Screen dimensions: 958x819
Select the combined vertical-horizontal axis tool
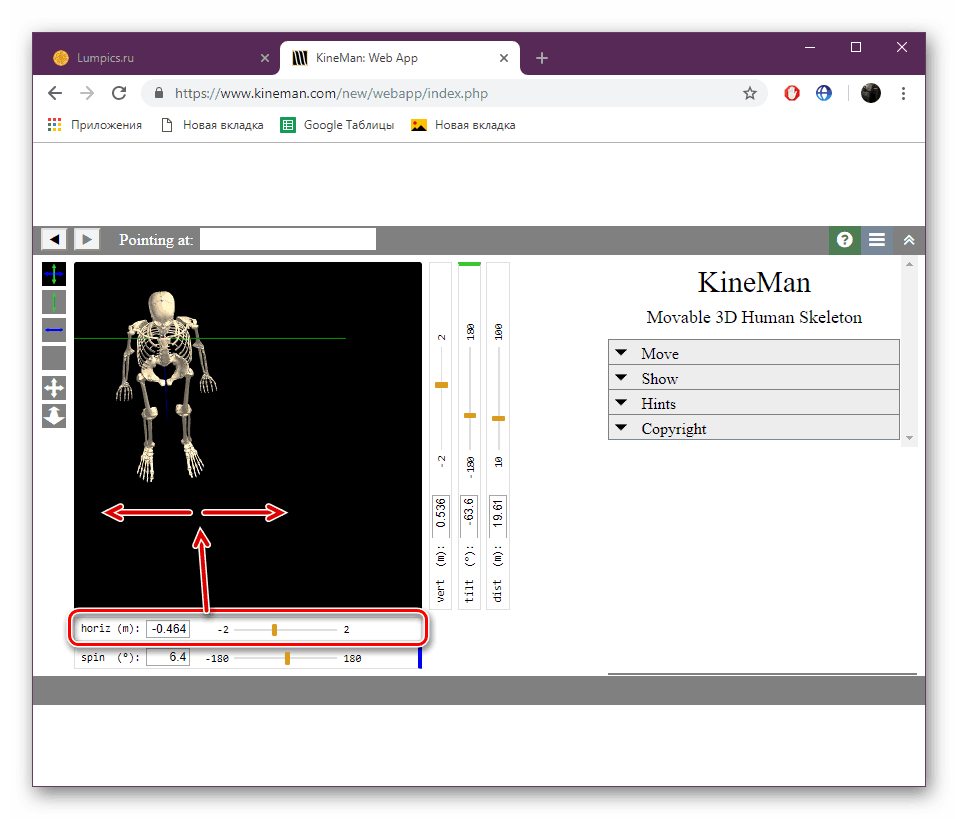tap(54, 274)
